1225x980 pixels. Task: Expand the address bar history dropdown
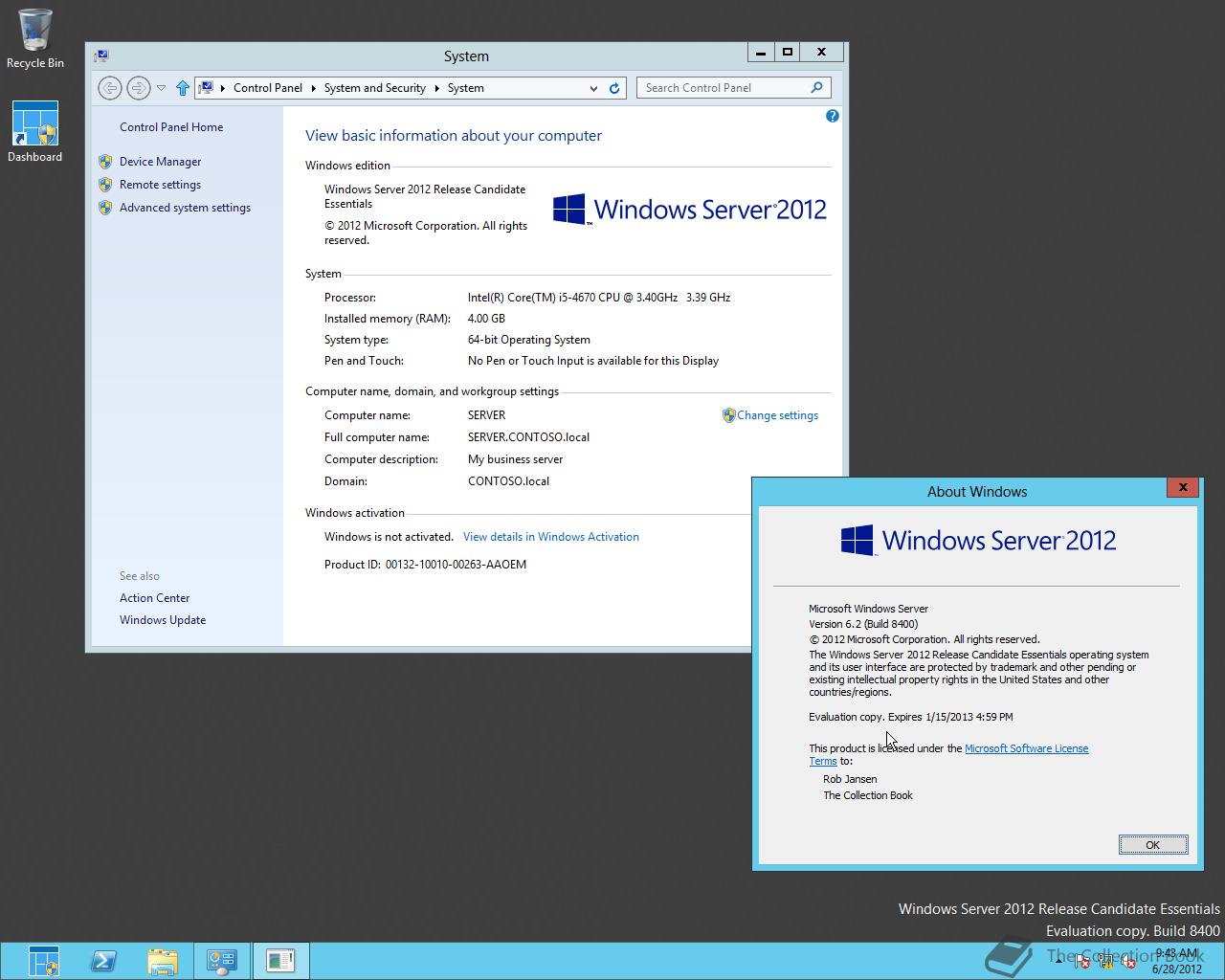[593, 88]
